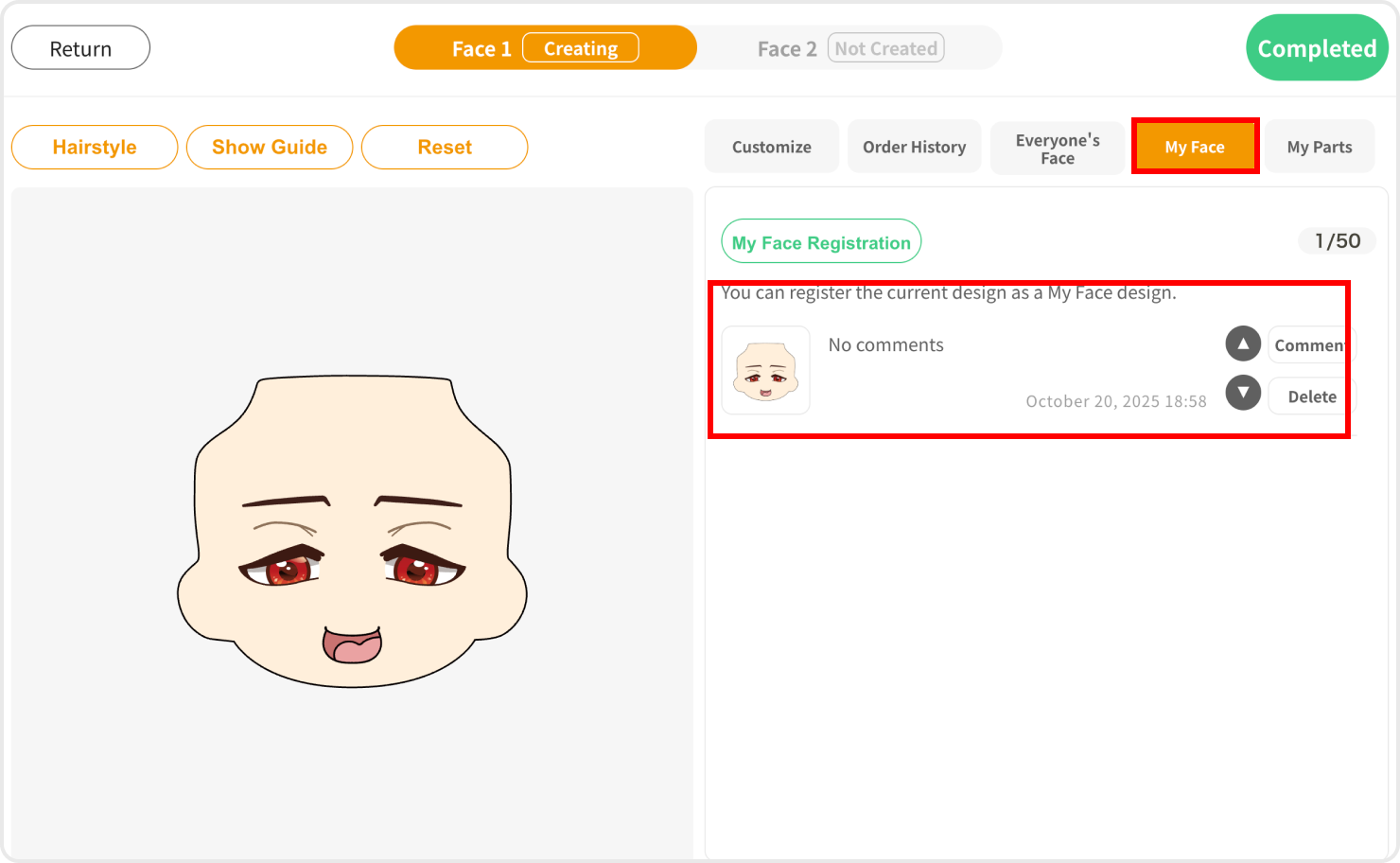Switch to the Face 2 tab
Image resolution: width=1400 pixels, height=863 pixels.
tap(786, 48)
